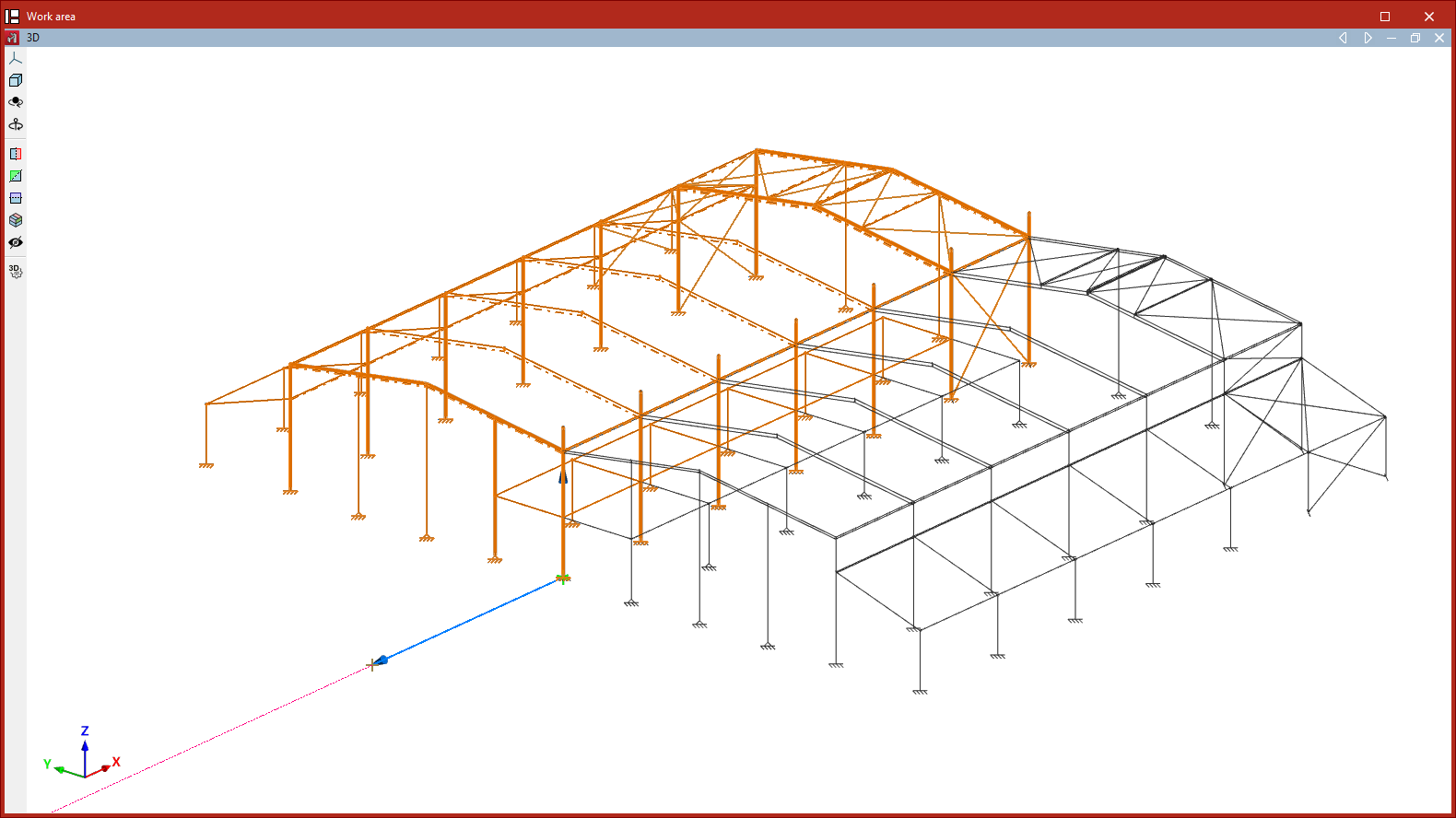Click the green diagonal plane icon
The width and height of the screenshot is (1456, 818).
point(16,176)
